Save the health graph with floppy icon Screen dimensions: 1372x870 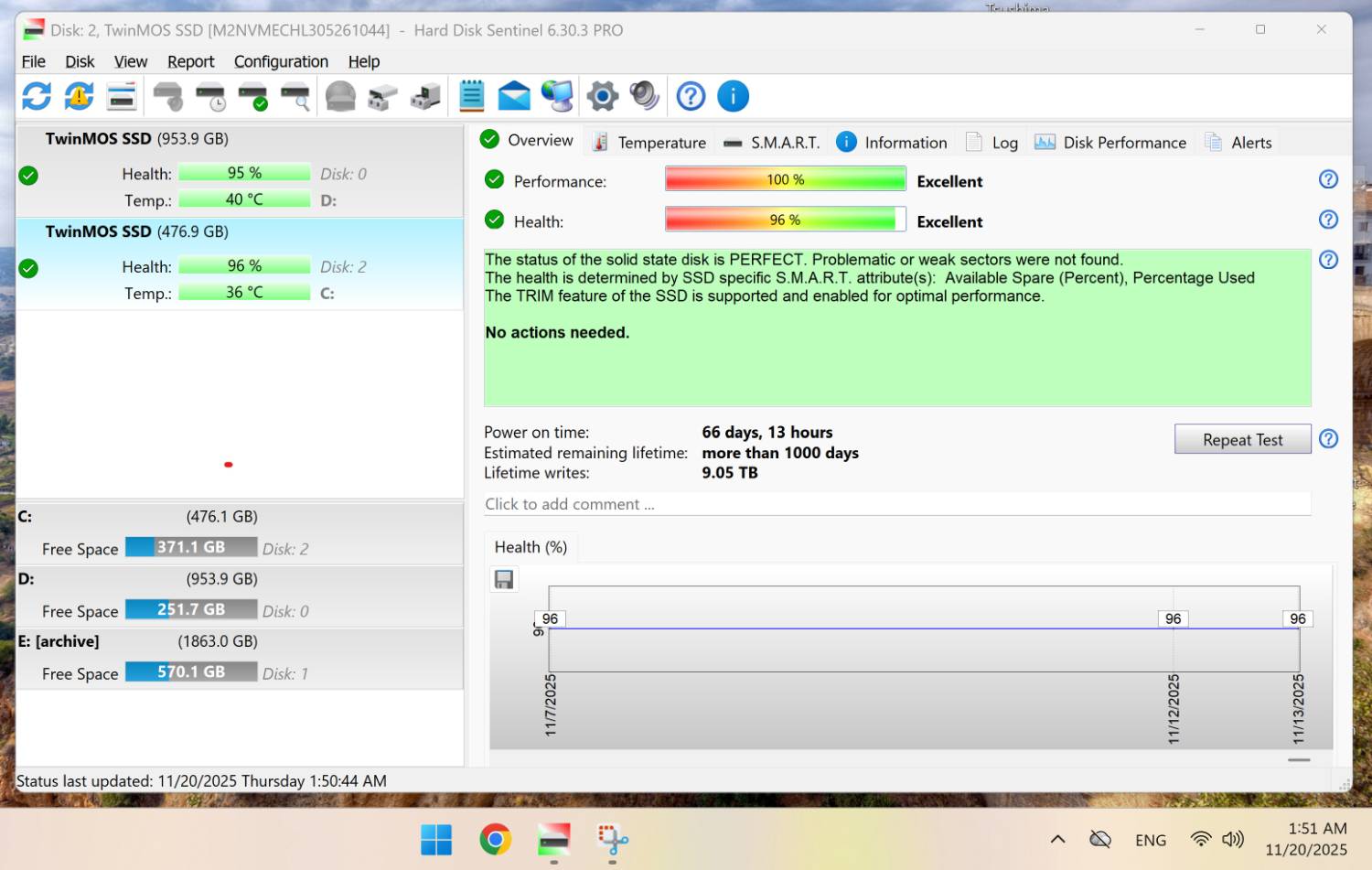[x=504, y=579]
